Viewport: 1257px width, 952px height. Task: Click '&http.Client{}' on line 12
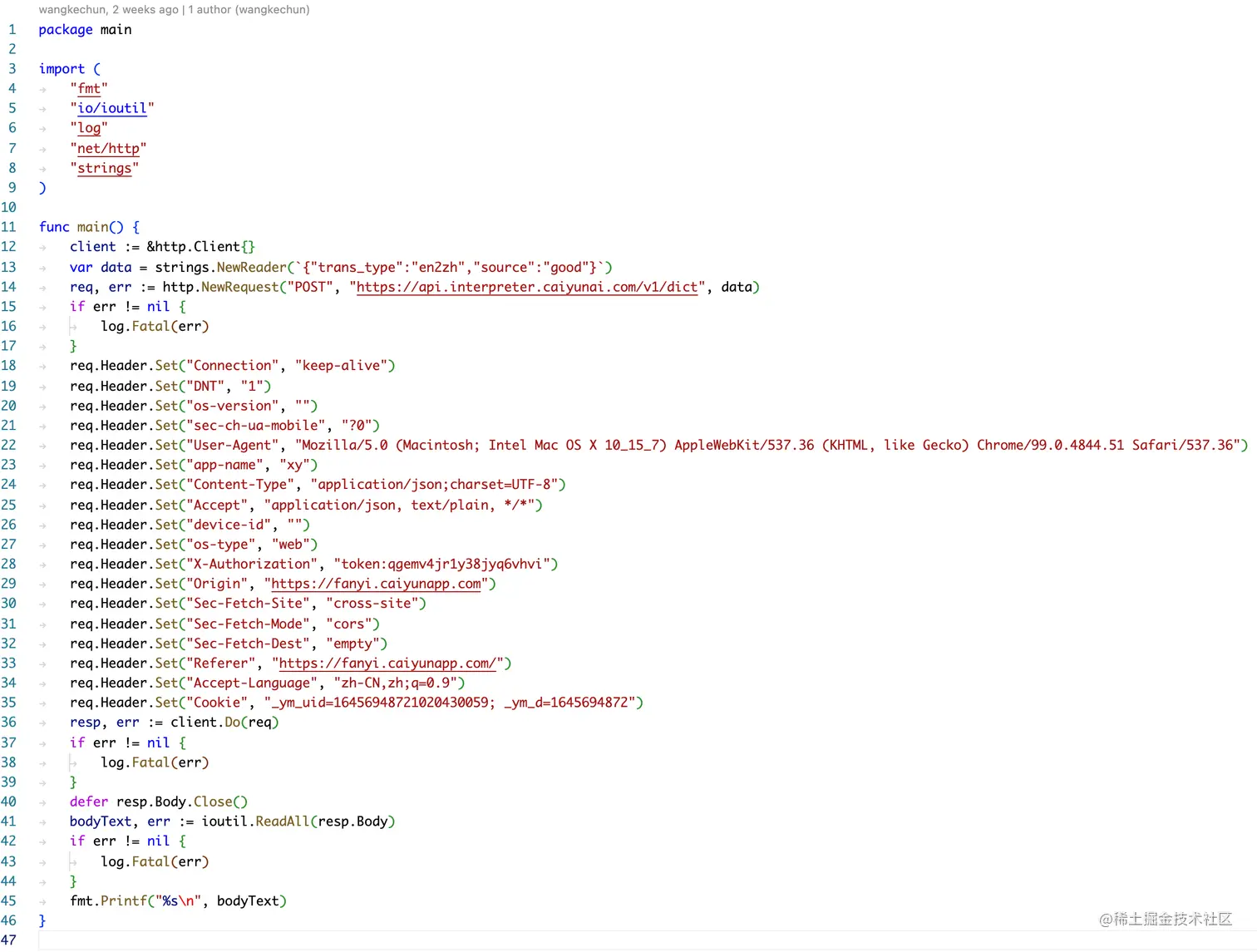pyautogui.click(x=201, y=247)
